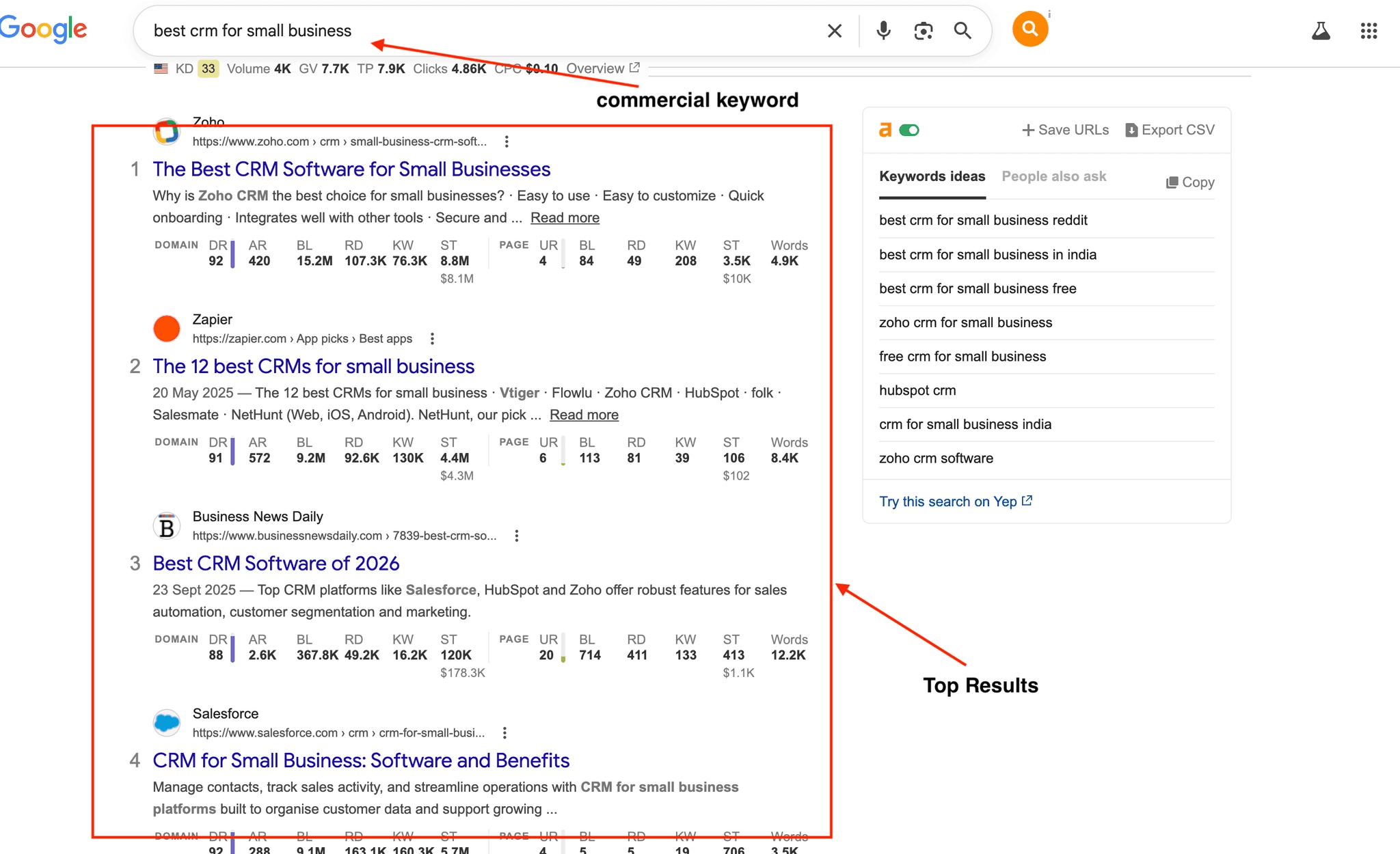The image size is (1400, 854).
Task: Start voice search with microphone
Action: pyautogui.click(x=883, y=31)
